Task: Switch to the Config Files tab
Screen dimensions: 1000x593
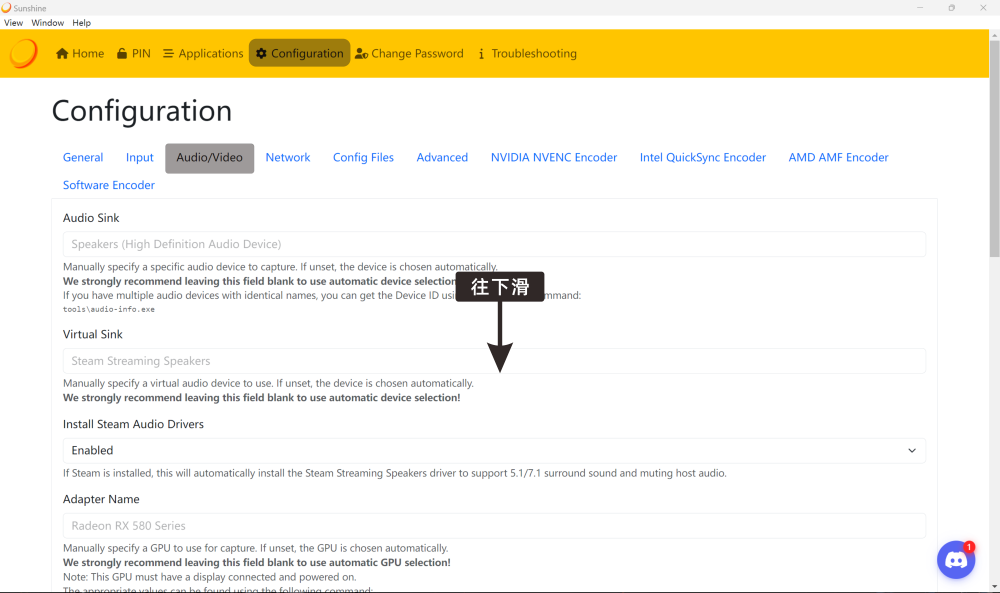Action: tap(364, 157)
